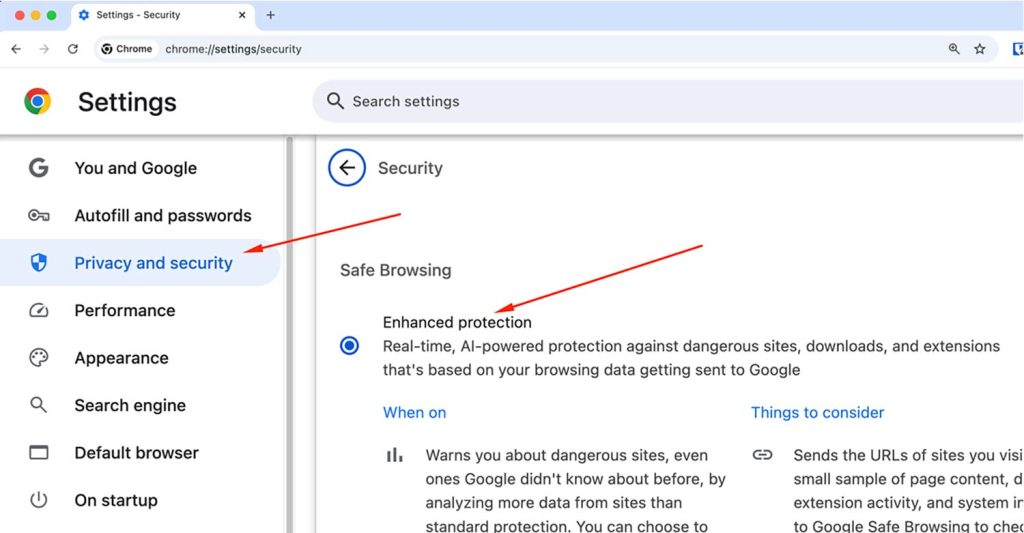Open You and Google settings
This screenshot has width=1024, height=533.
[x=135, y=168]
